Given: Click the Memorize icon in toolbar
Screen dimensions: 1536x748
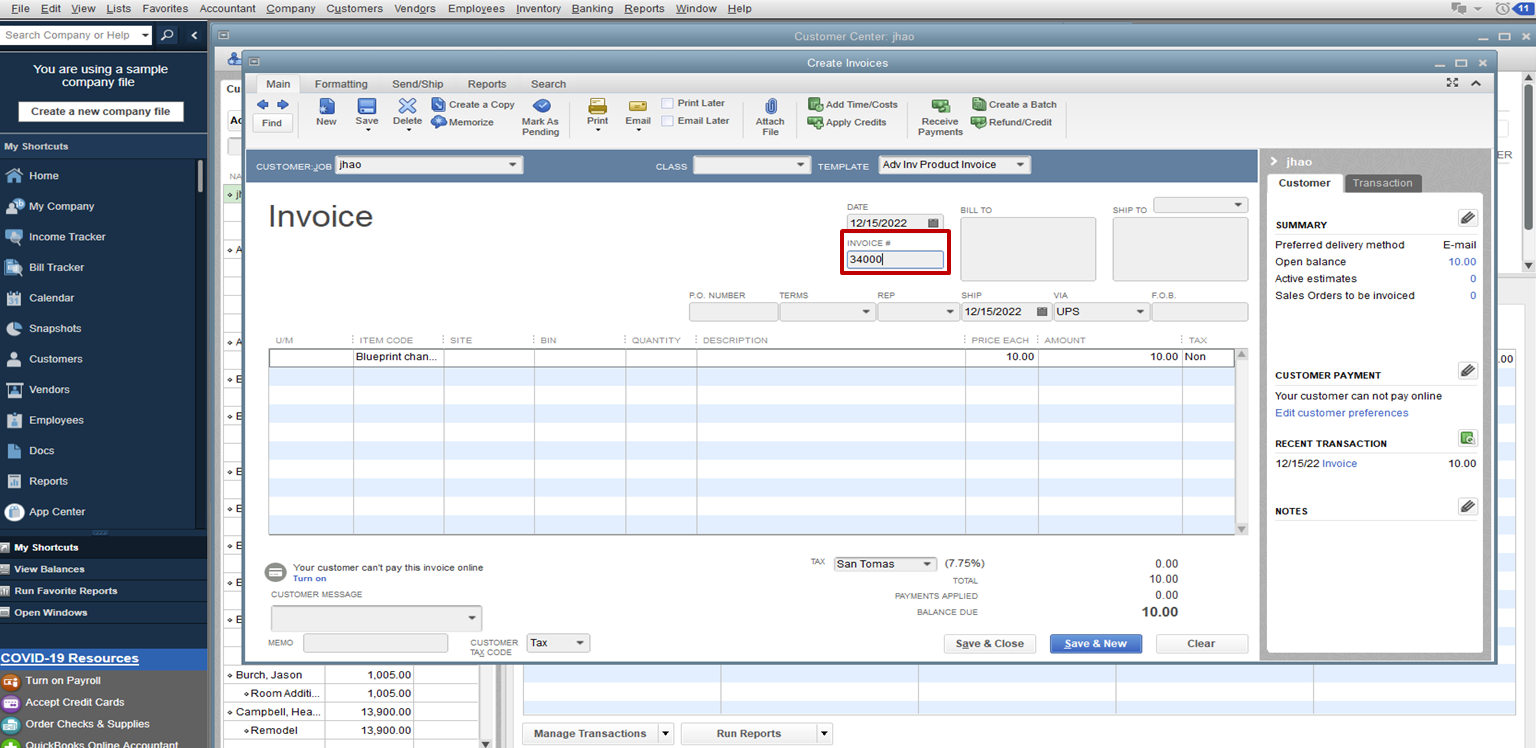Looking at the screenshot, I should tap(439, 122).
